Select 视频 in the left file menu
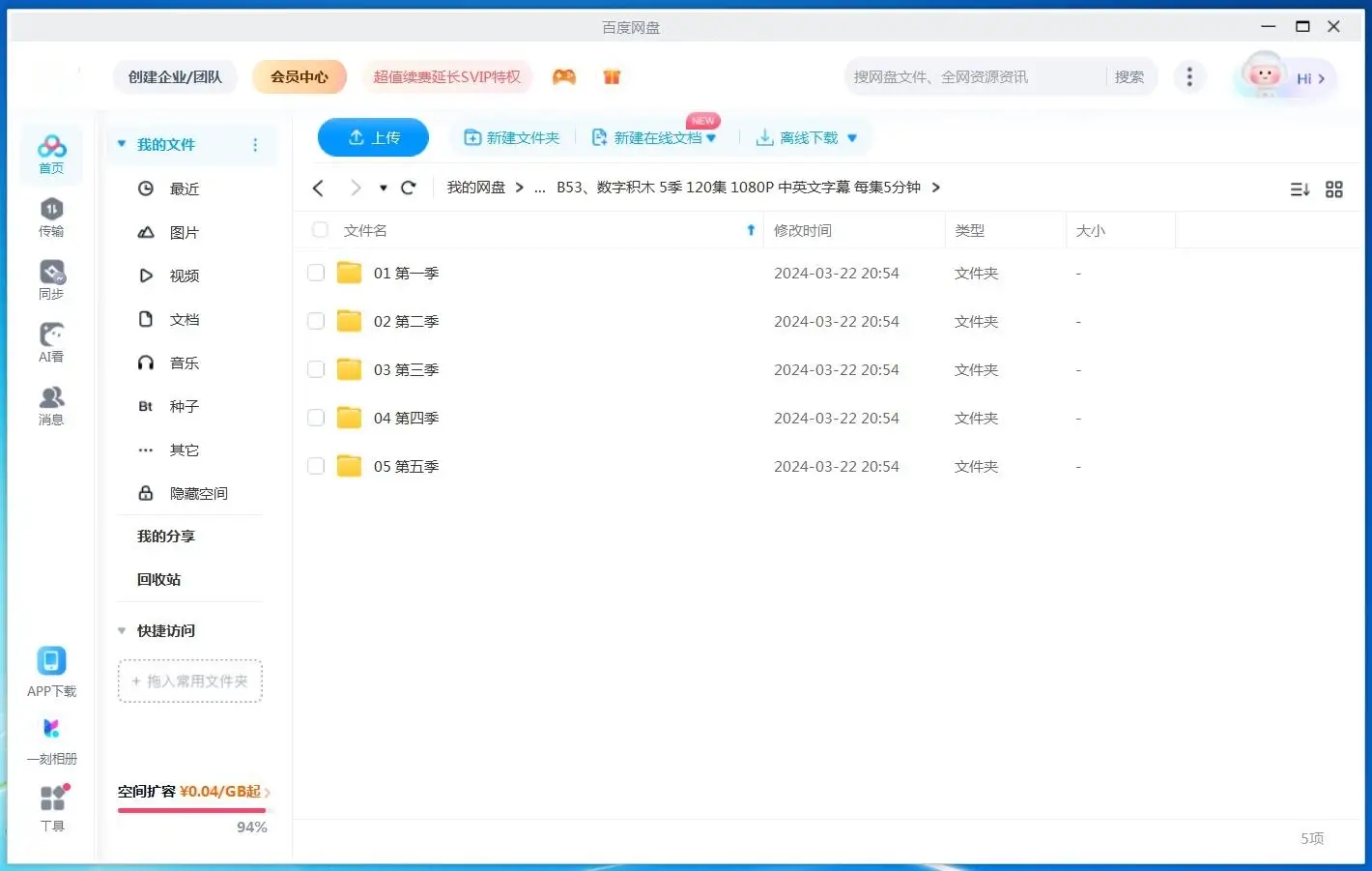 (x=184, y=276)
